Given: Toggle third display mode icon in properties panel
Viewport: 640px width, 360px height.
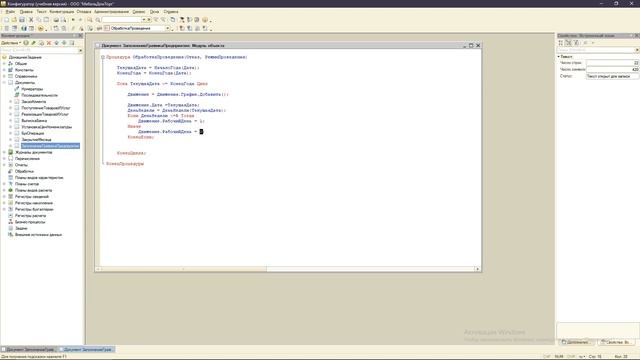Looking at the screenshot, I should (576, 42).
